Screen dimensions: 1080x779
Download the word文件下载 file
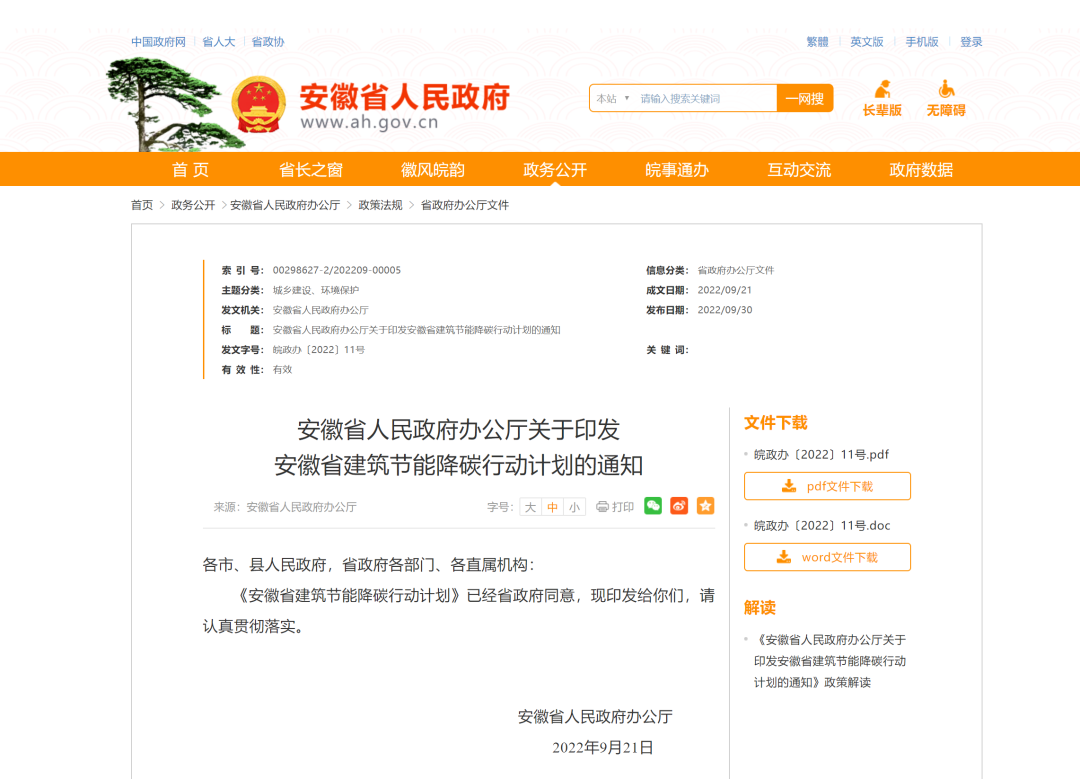[827, 557]
